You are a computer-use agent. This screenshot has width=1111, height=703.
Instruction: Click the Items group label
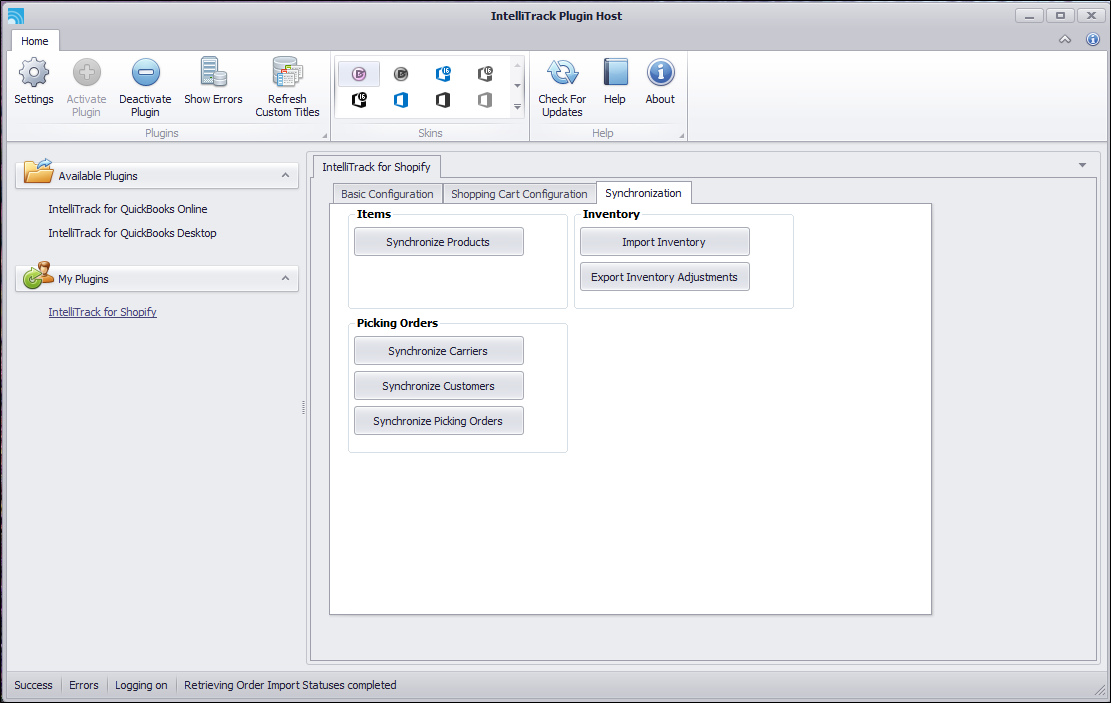click(374, 214)
